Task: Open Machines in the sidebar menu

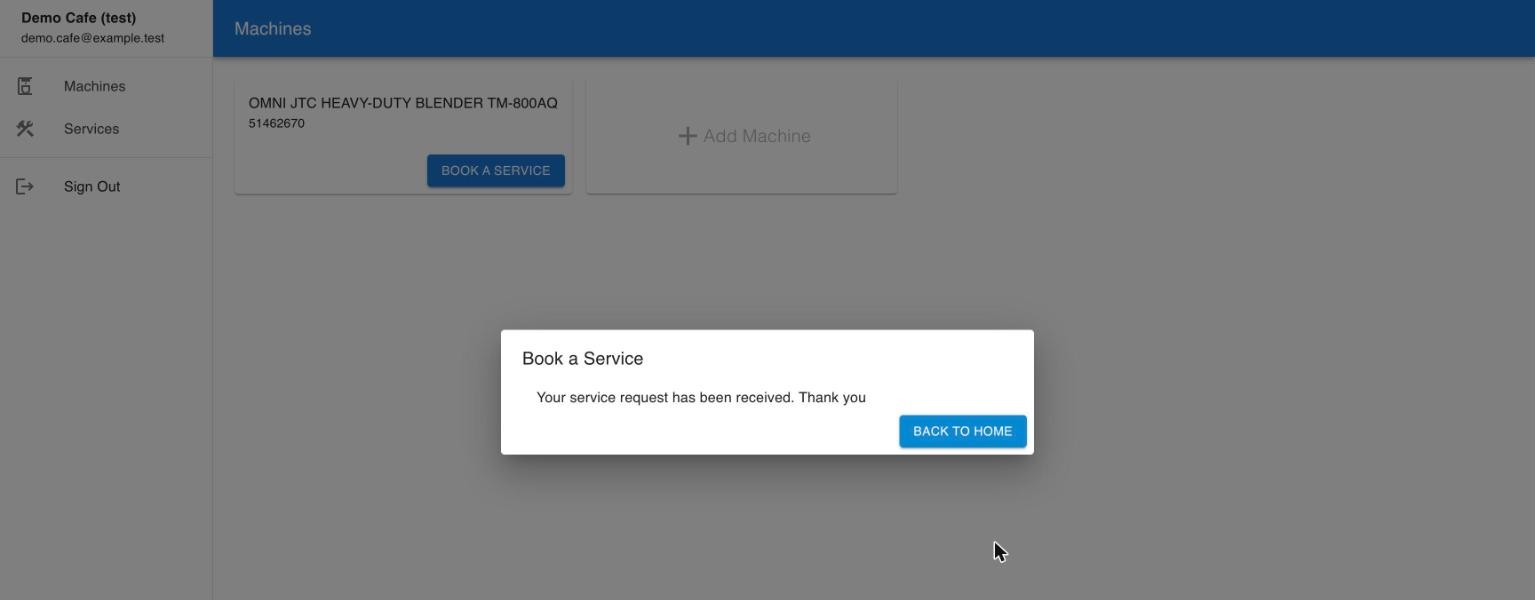Action: 106,86
